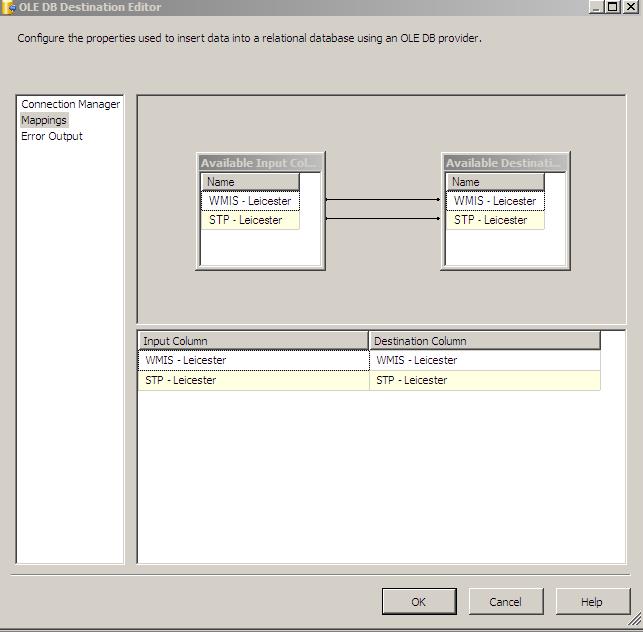Image resolution: width=643 pixels, height=632 pixels.
Task: Close the OLE DB Destination Editor window
Action: (x=630, y=7)
